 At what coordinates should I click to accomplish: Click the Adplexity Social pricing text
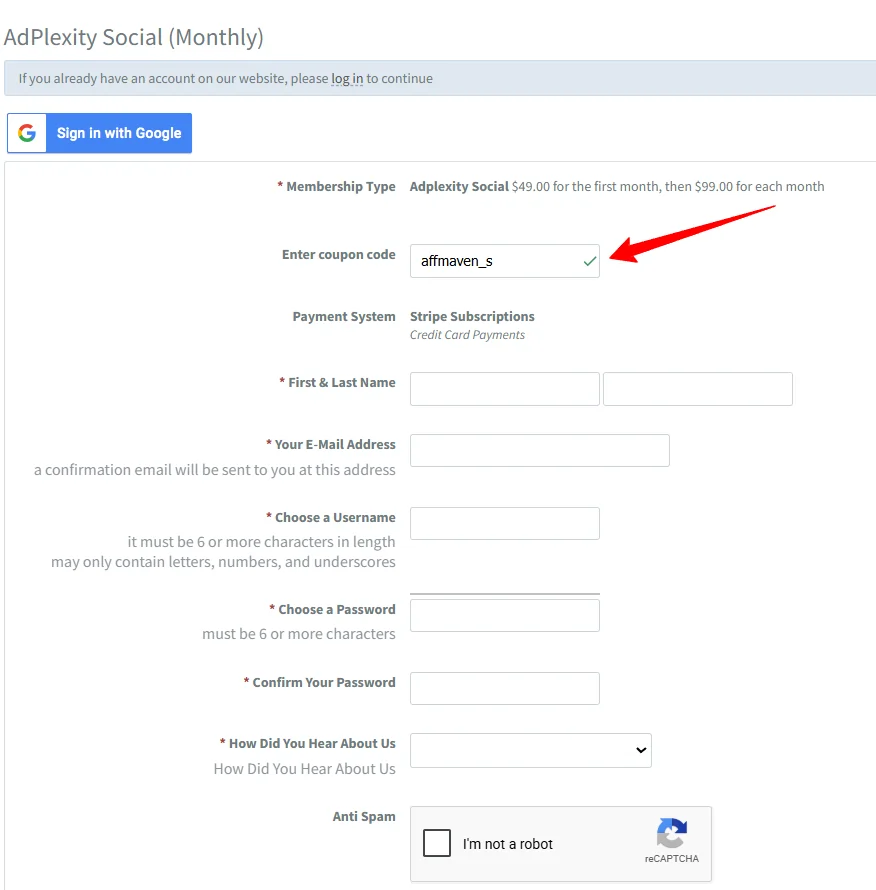tap(615, 186)
